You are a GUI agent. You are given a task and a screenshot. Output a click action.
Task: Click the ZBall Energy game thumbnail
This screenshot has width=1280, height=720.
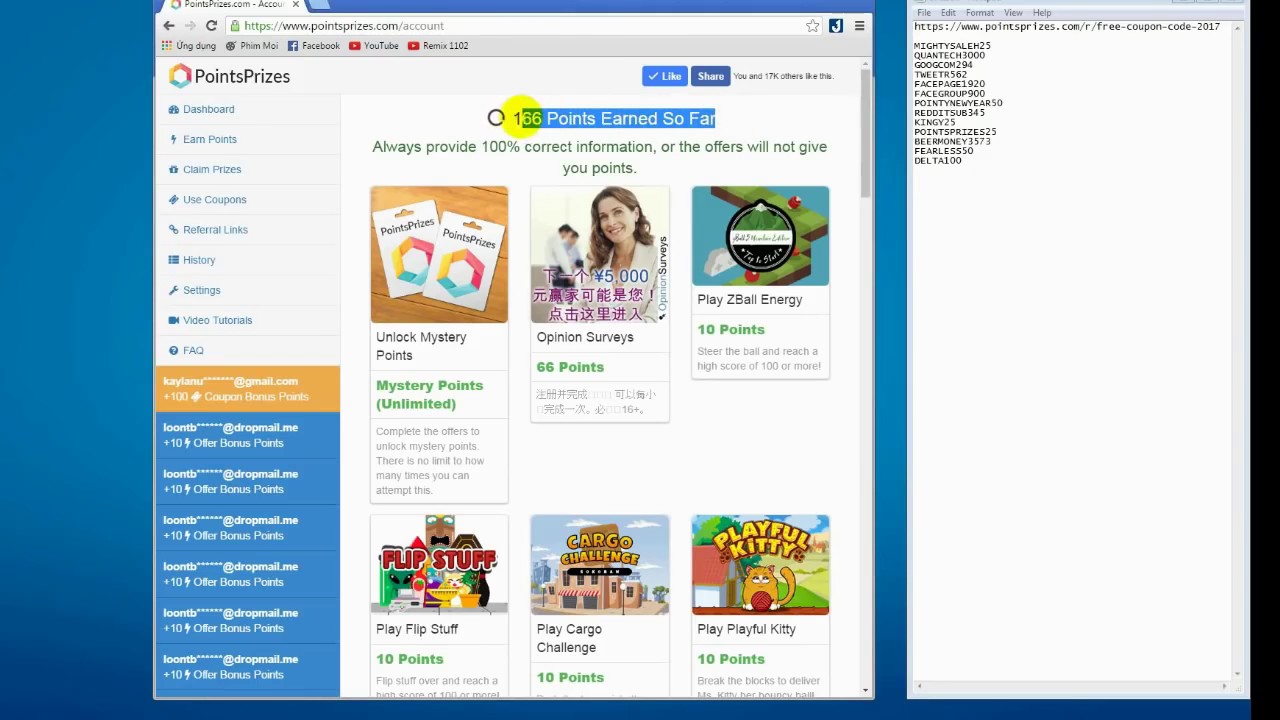click(760, 236)
